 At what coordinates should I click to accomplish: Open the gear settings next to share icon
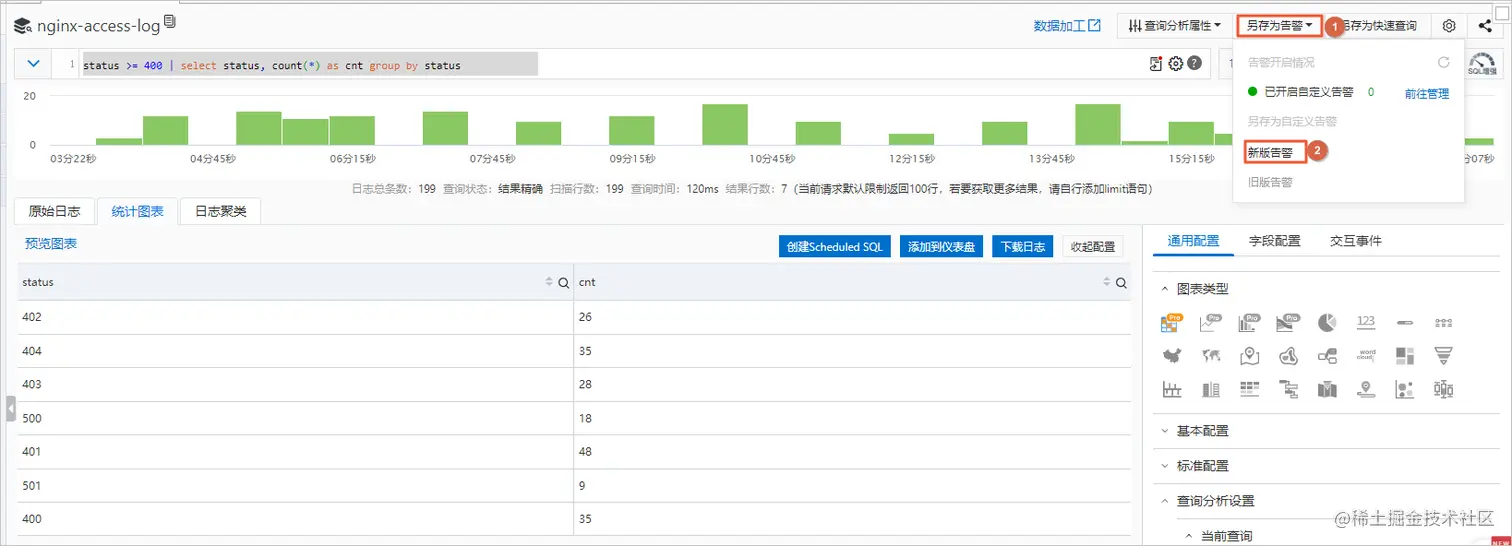[x=1449, y=26]
